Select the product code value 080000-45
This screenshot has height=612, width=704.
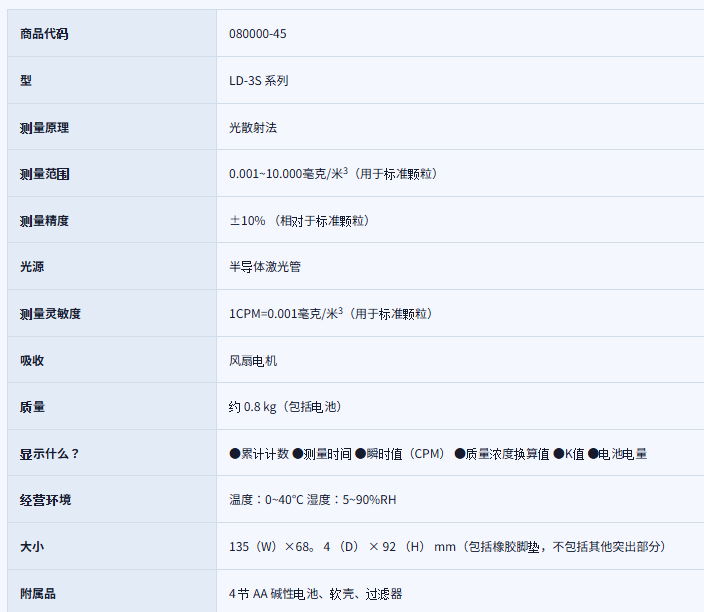click(258, 34)
